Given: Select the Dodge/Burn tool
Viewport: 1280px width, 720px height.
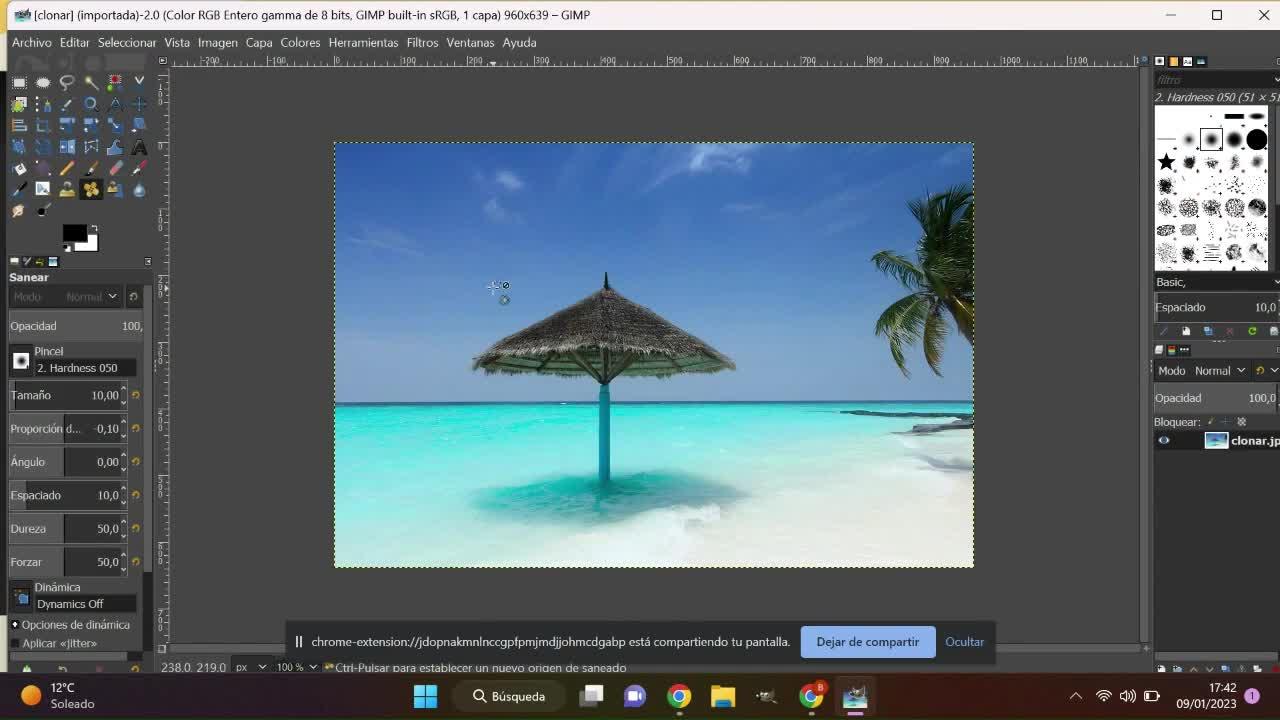Looking at the screenshot, I should 43,211.
